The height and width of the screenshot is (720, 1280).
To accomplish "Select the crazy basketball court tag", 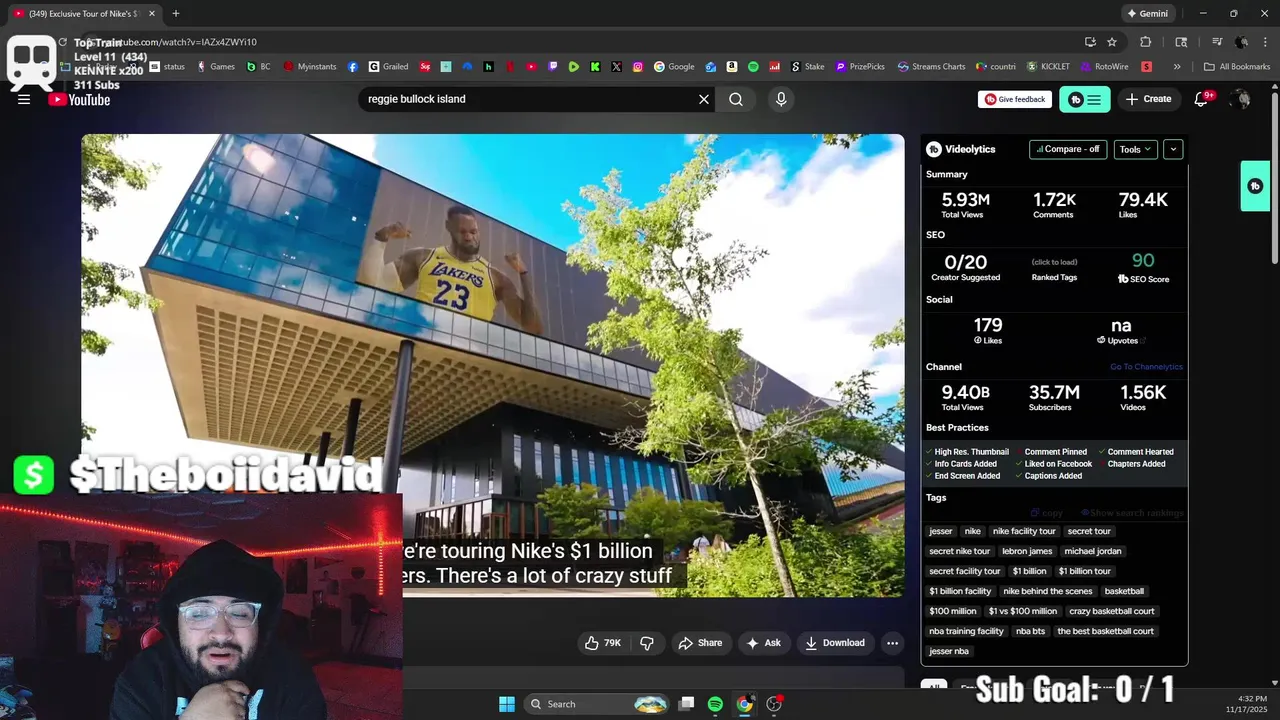I will pyautogui.click(x=1112, y=611).
